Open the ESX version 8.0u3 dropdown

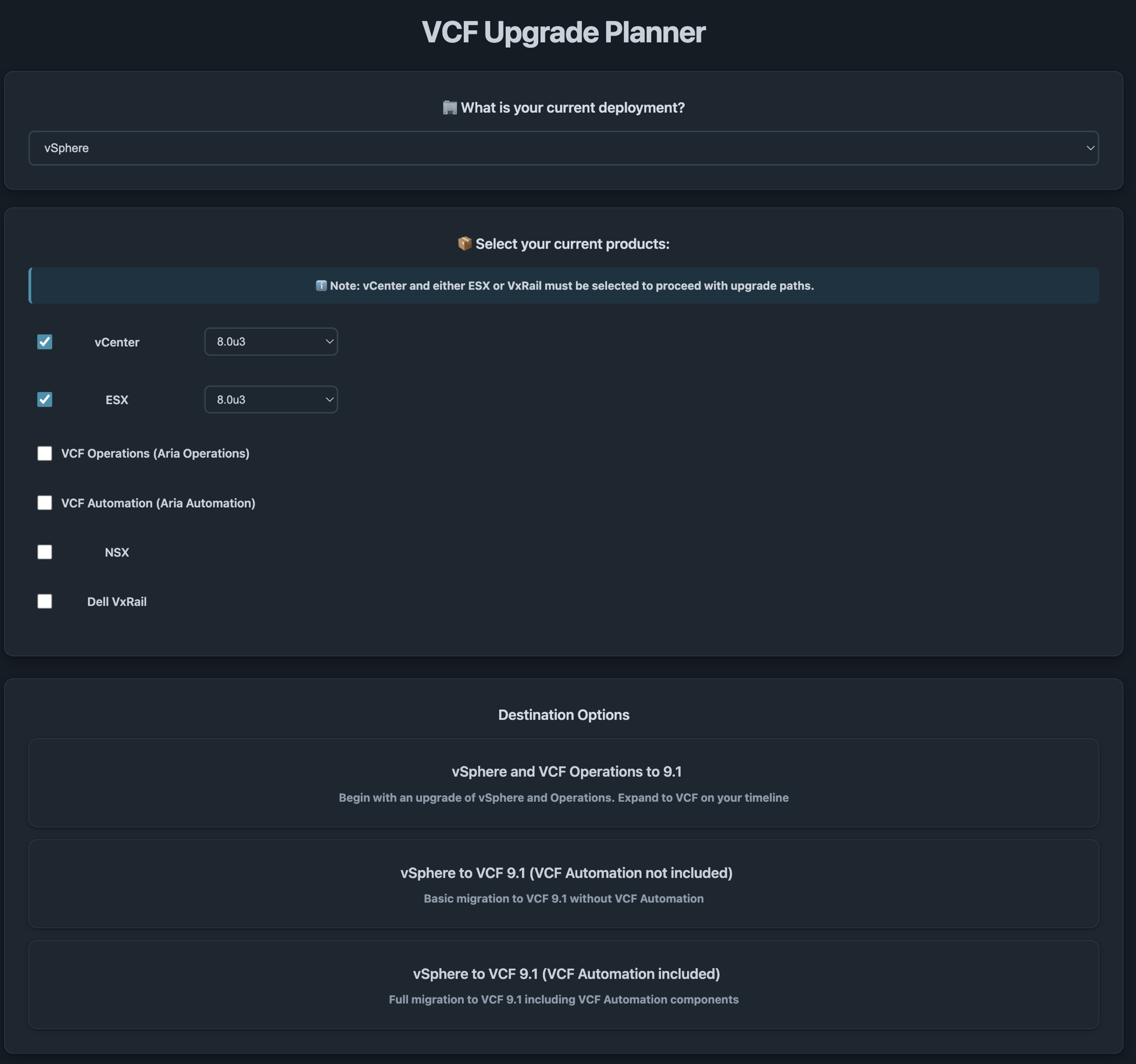[x=271, y=399]
